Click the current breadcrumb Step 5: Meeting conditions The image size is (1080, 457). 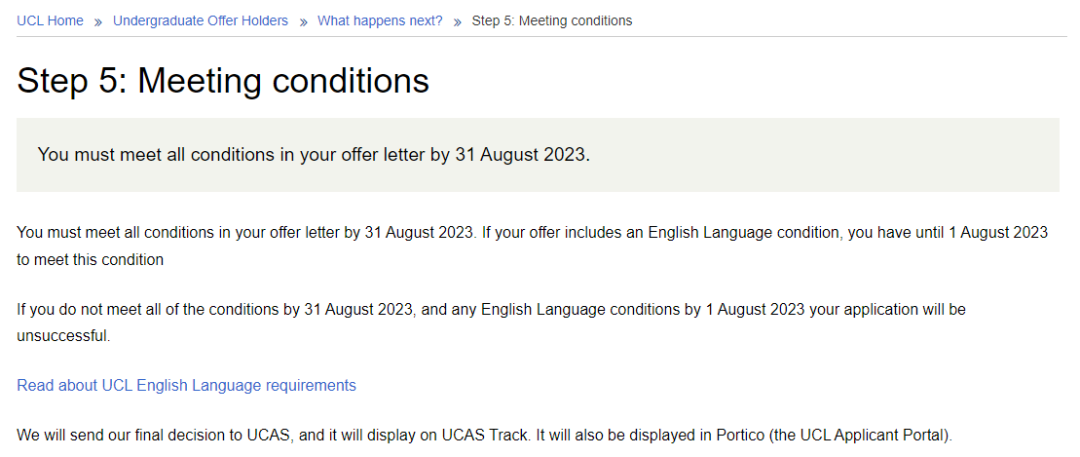point(552,20)
